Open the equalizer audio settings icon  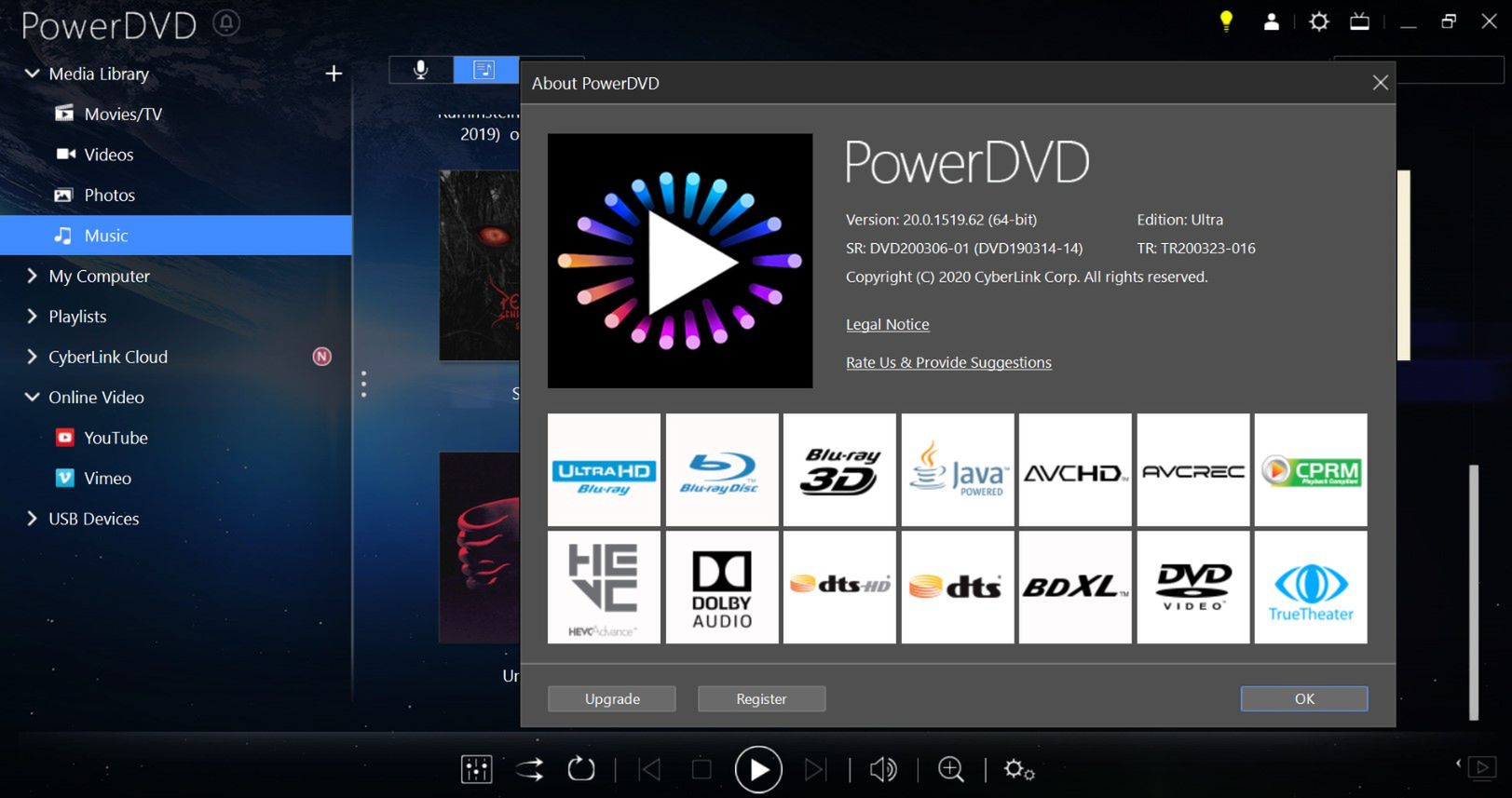(476, 769)
